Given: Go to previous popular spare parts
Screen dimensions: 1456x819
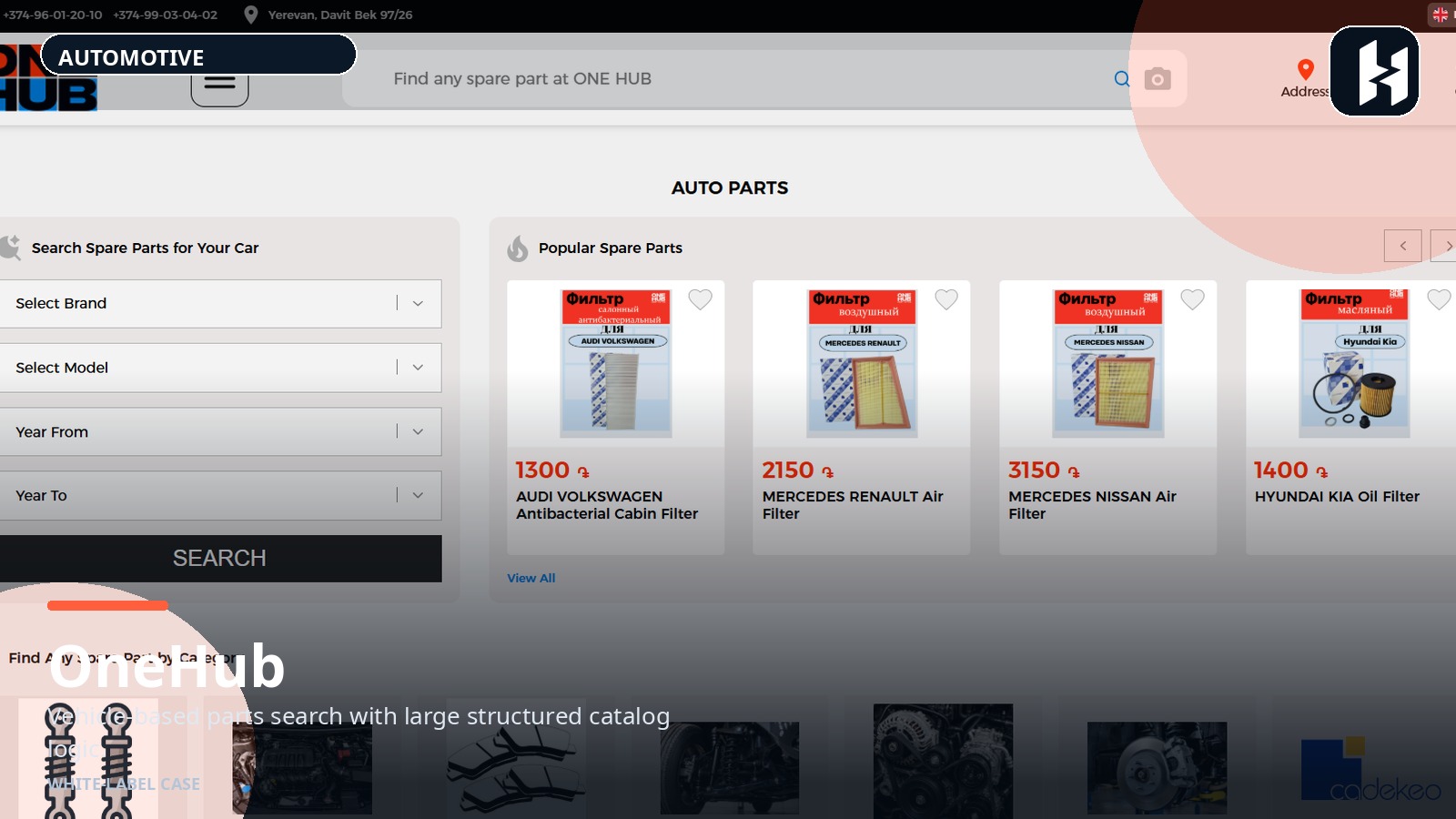Looking at the screenshot, I should (x=1403, y=246).
